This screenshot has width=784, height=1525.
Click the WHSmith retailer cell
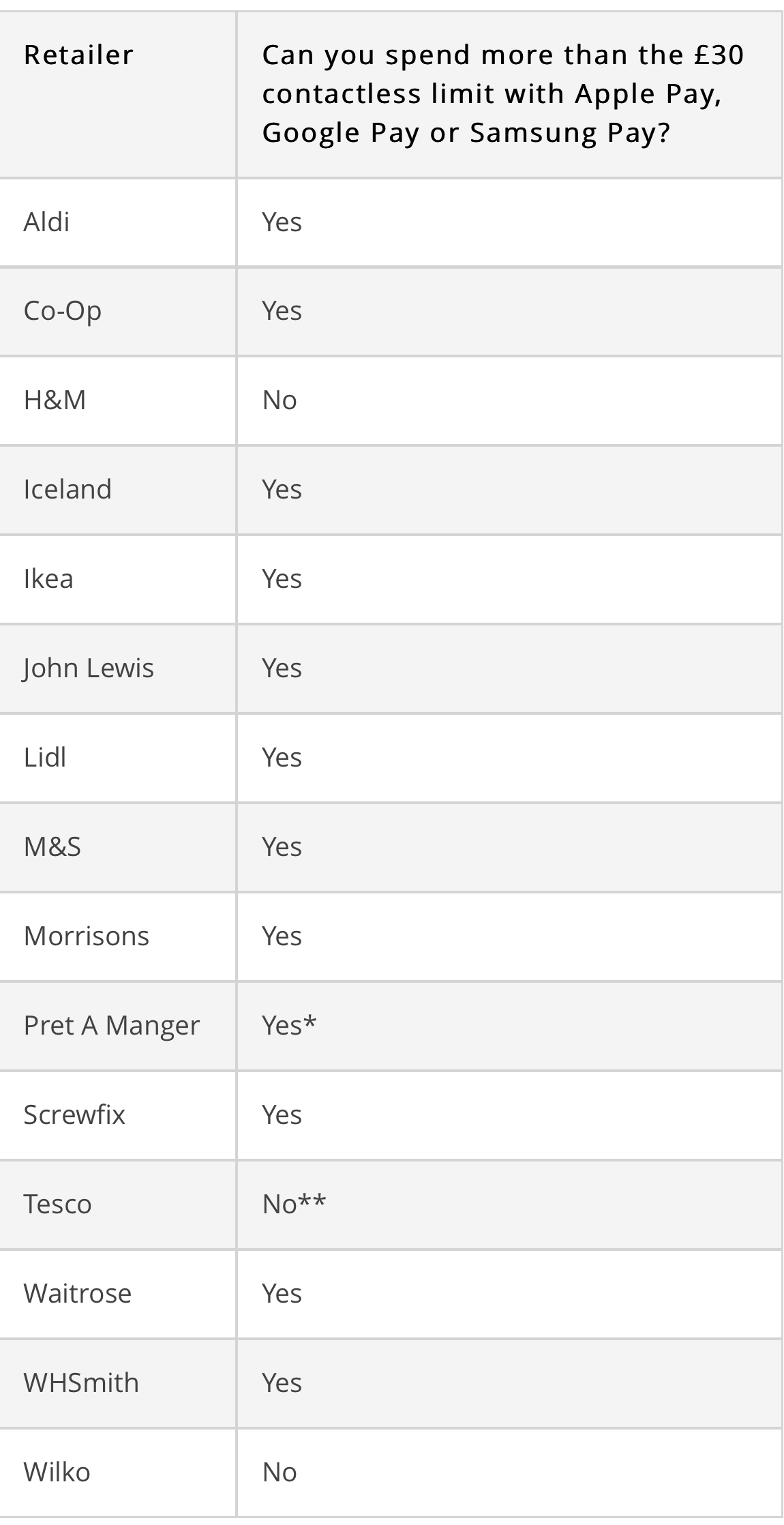pyautogui.click(x=80, y=1382)
